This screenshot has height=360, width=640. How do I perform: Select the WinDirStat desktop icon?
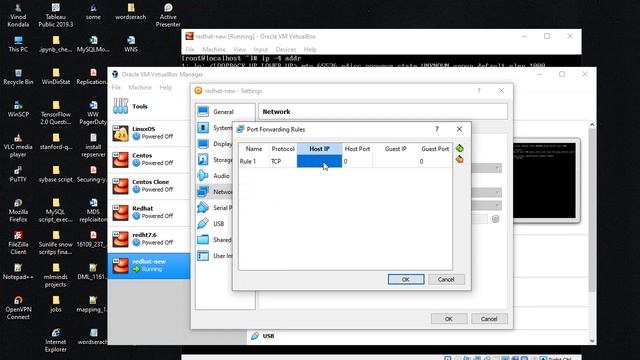tap(56, 77)
